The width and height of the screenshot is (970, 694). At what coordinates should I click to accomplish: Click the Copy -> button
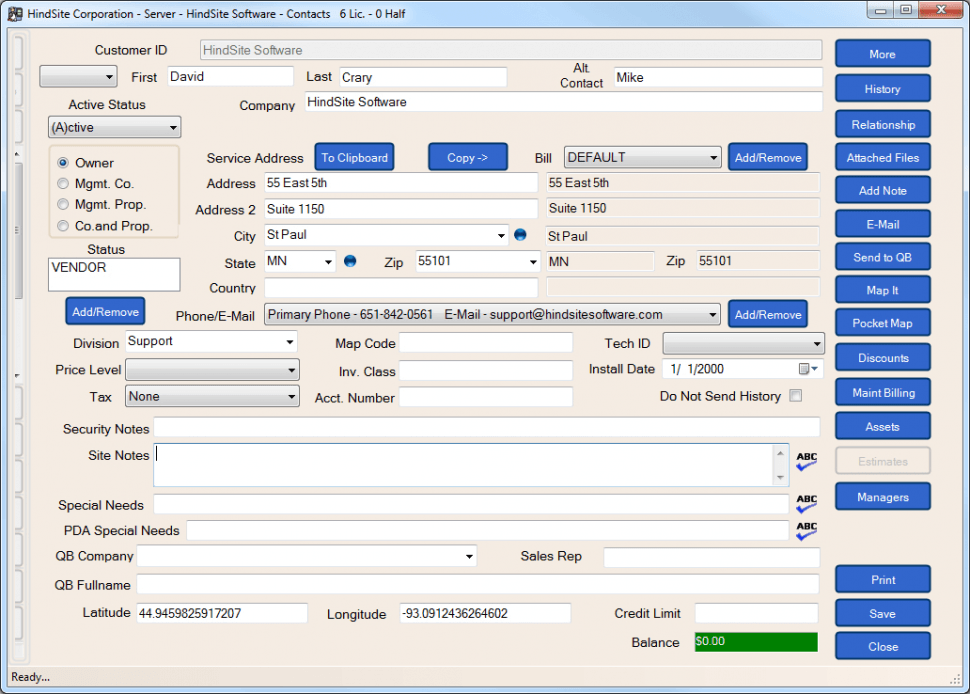[468, 157]
